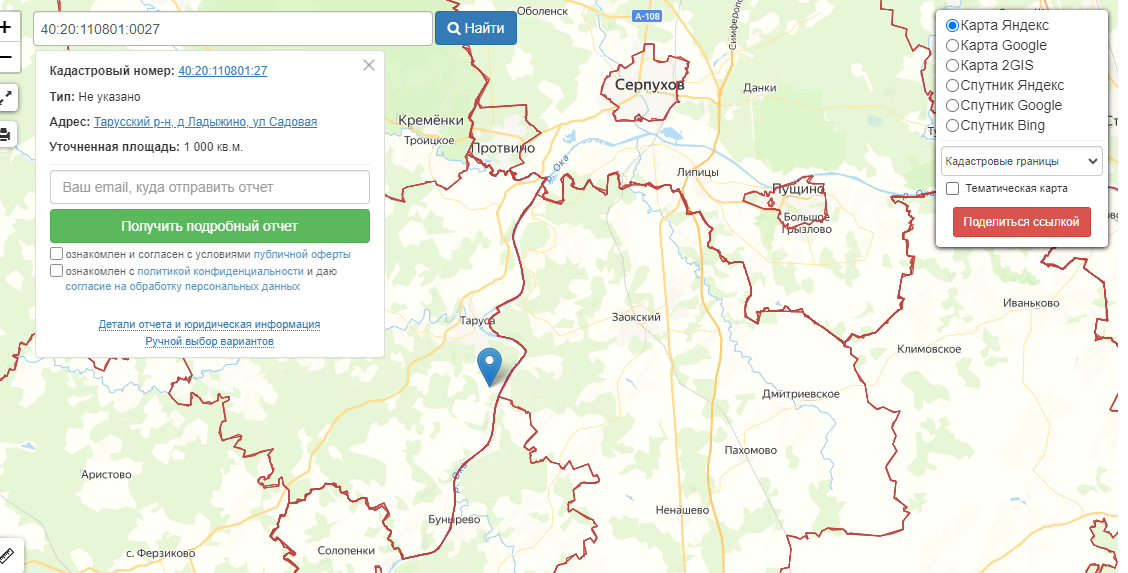Enable the Тематическая карта checkbox
1128x573 pixels.
tap(952, 188)
